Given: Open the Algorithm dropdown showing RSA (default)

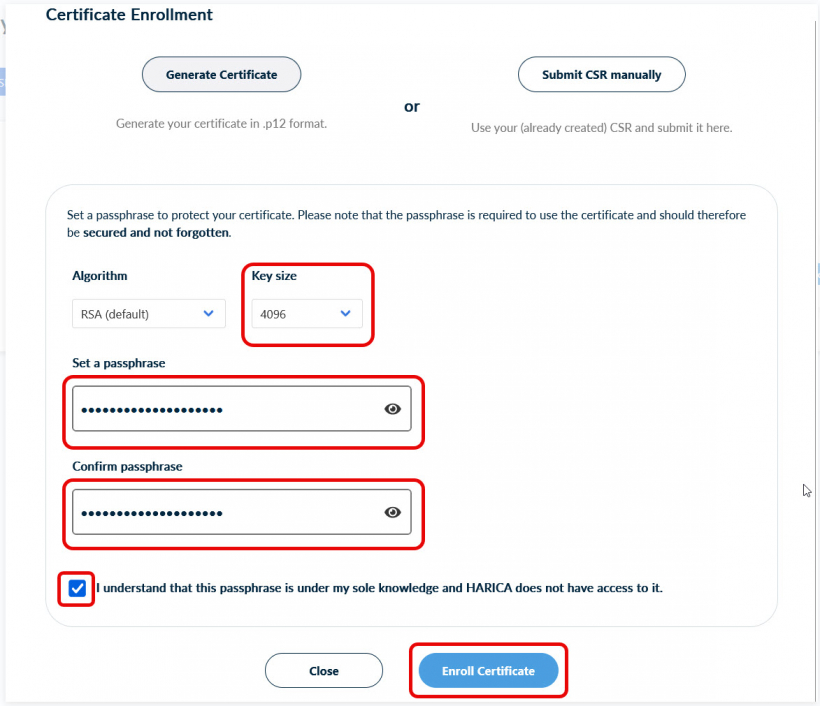Looking at the screenshot, I should tap(148, 314).
